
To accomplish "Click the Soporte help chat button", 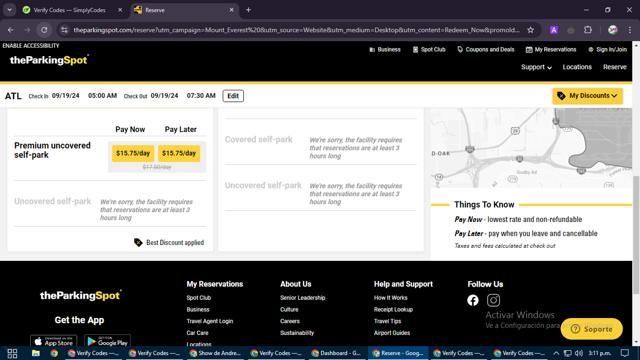I will pyautogui.click(x=591, y=329).
